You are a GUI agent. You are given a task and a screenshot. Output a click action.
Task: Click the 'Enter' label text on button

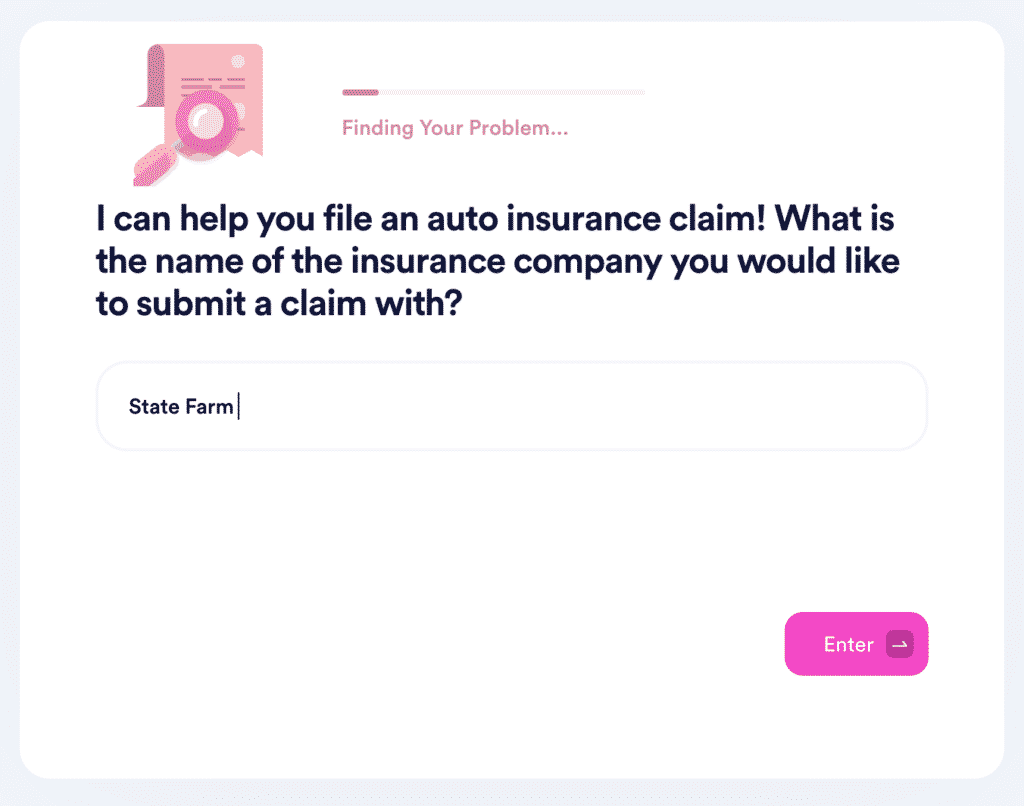pyautogui.click(x=848, y=645)
